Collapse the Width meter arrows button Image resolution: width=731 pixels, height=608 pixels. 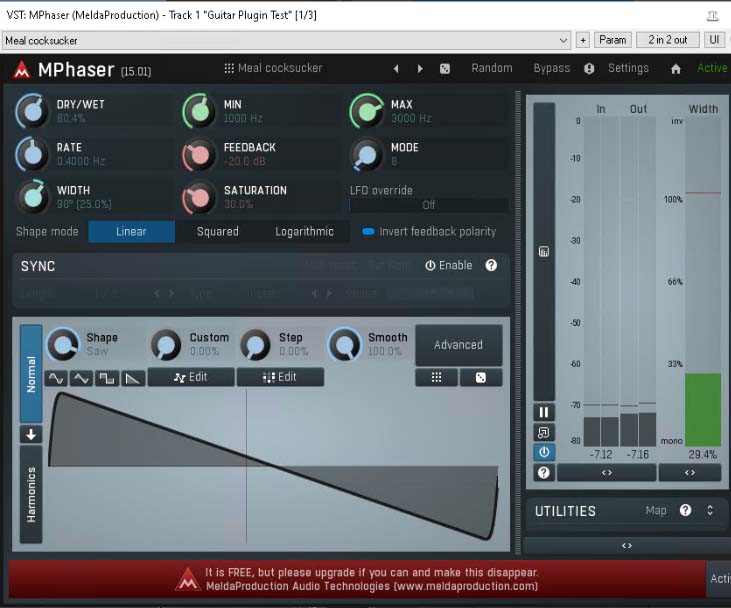coord(690,472)
